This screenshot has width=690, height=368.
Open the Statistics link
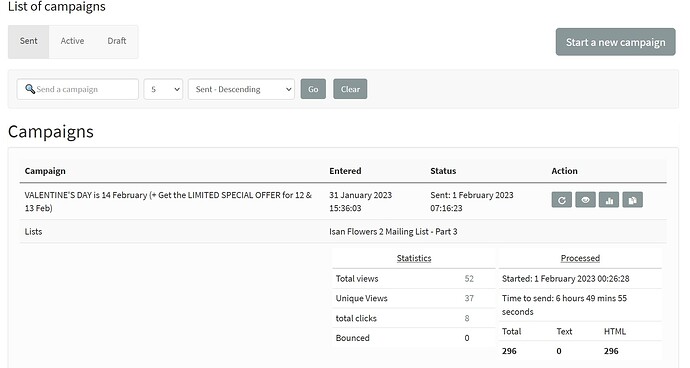click(x=414, y=258)
